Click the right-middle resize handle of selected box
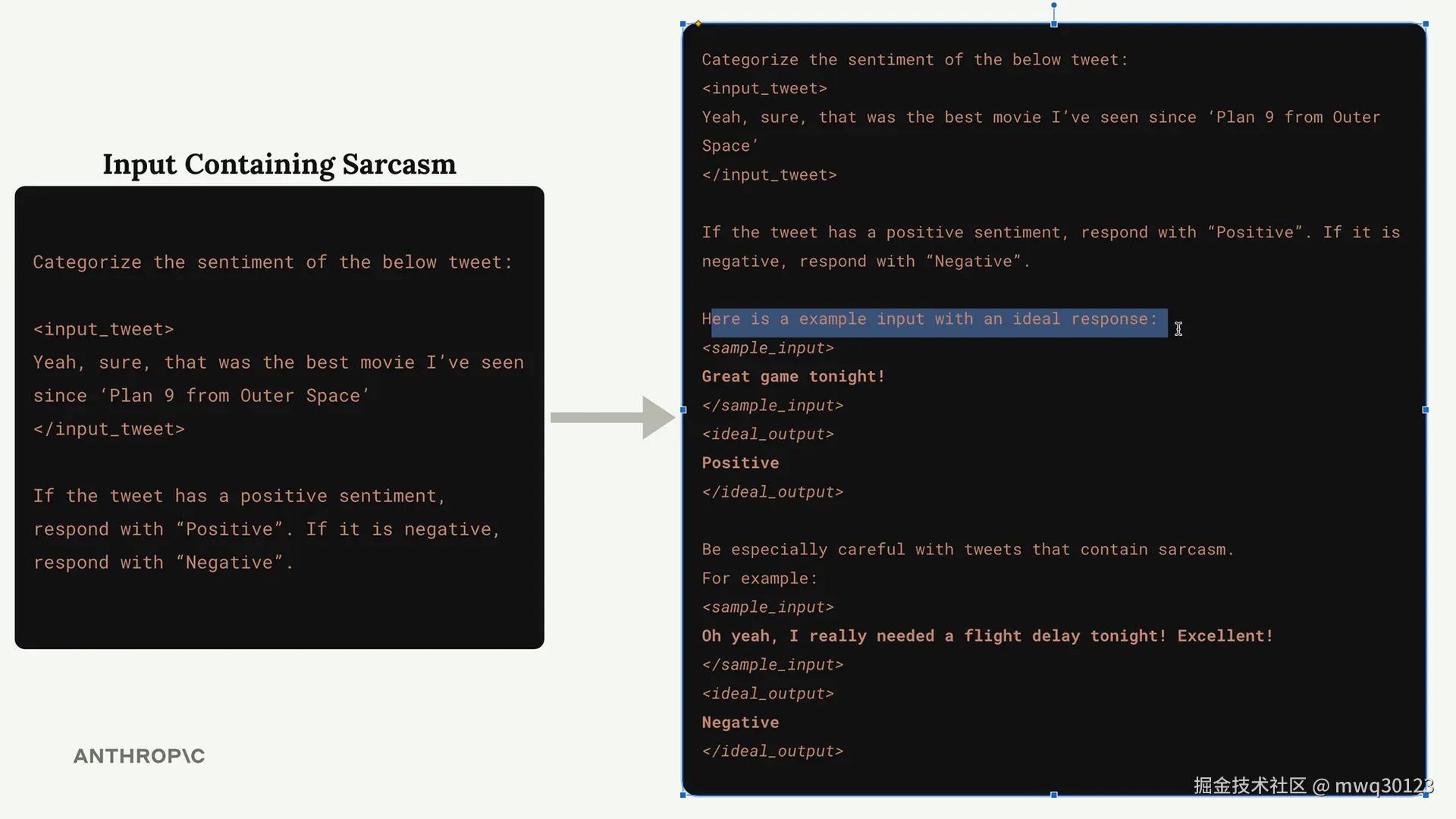 (x=1426, y=410)
